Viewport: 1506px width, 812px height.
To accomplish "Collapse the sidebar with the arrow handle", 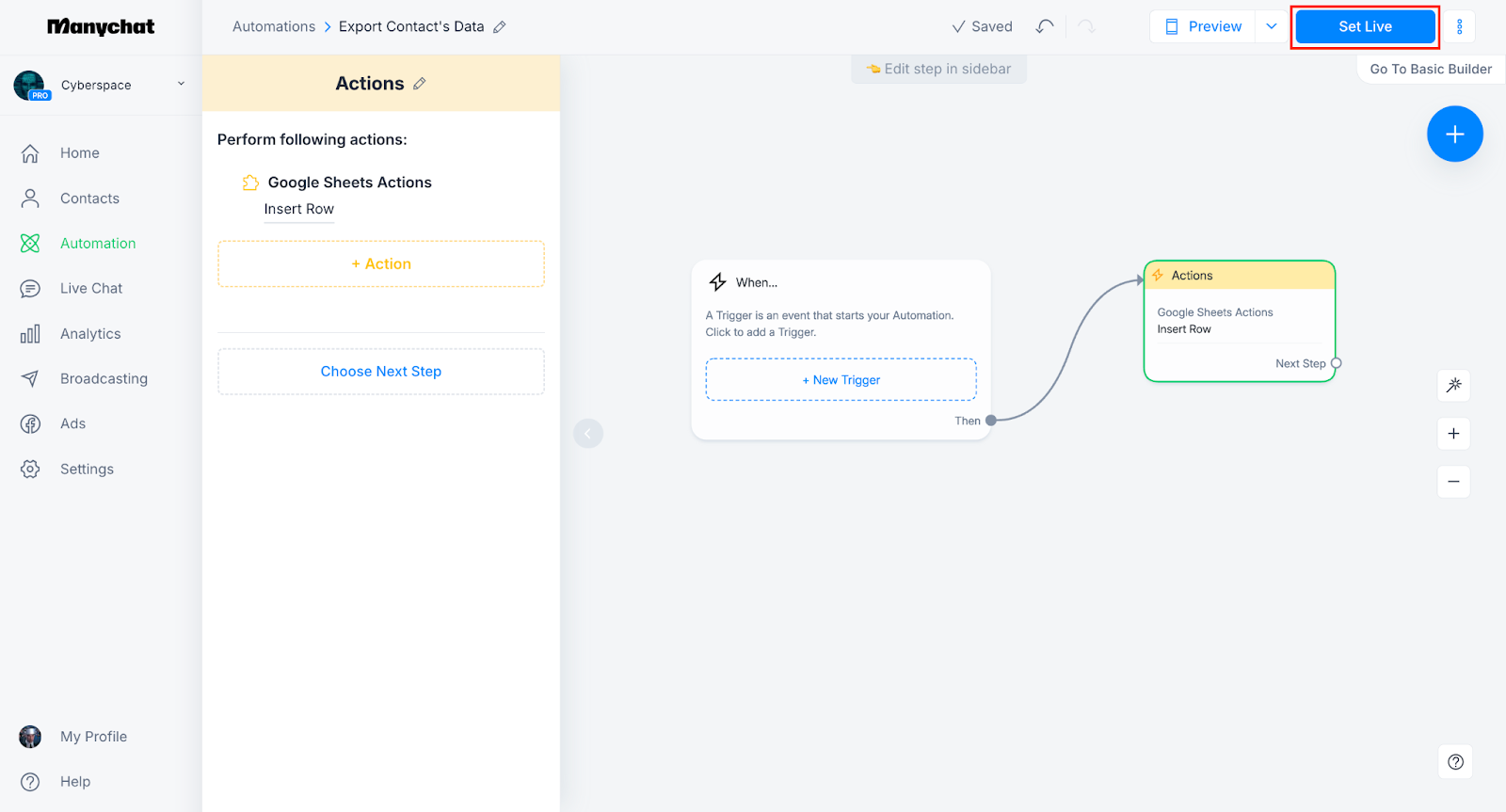I will [x=588, y=434].
